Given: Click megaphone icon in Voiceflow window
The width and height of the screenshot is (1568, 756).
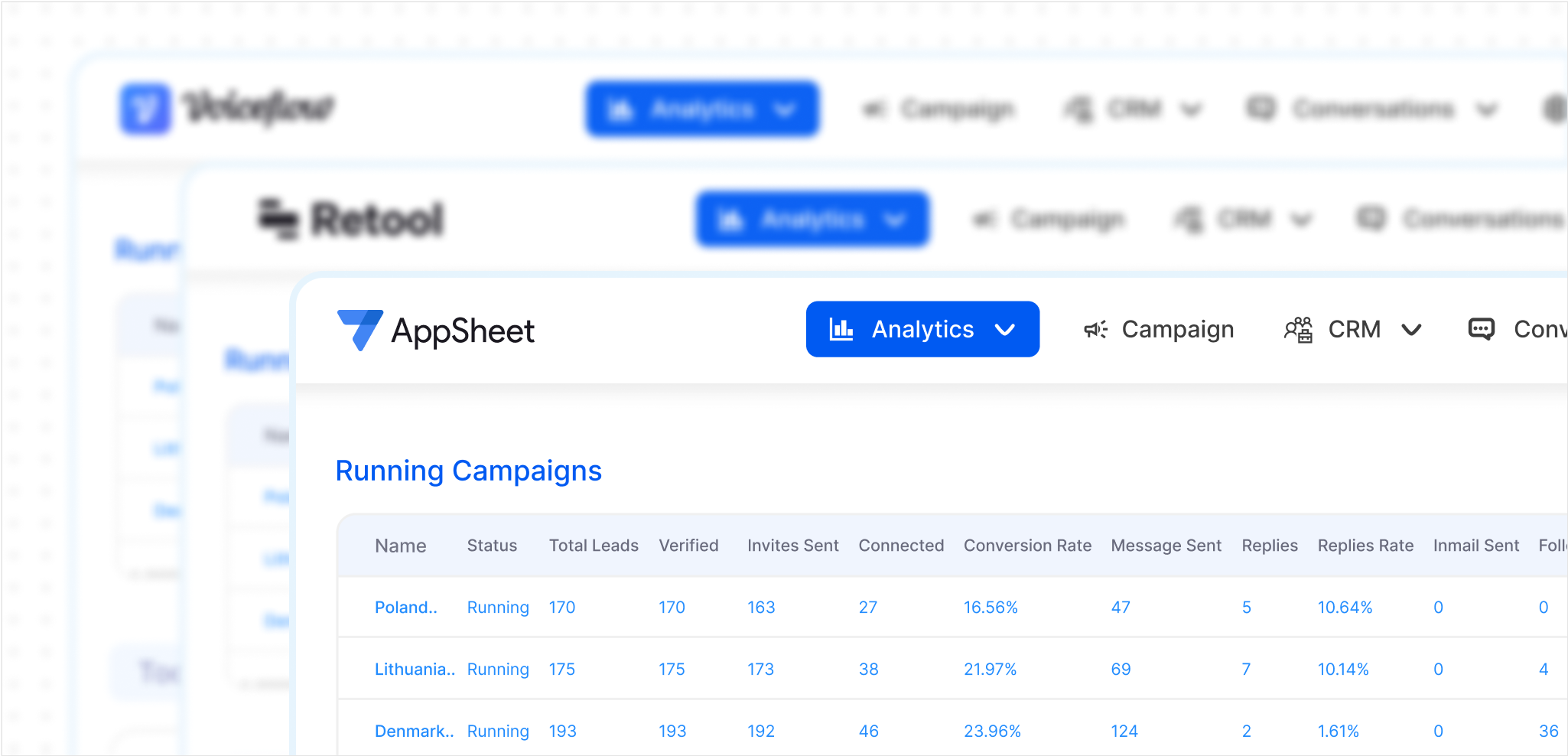Looking at the screenshot, I should click(x=874, y=110).
